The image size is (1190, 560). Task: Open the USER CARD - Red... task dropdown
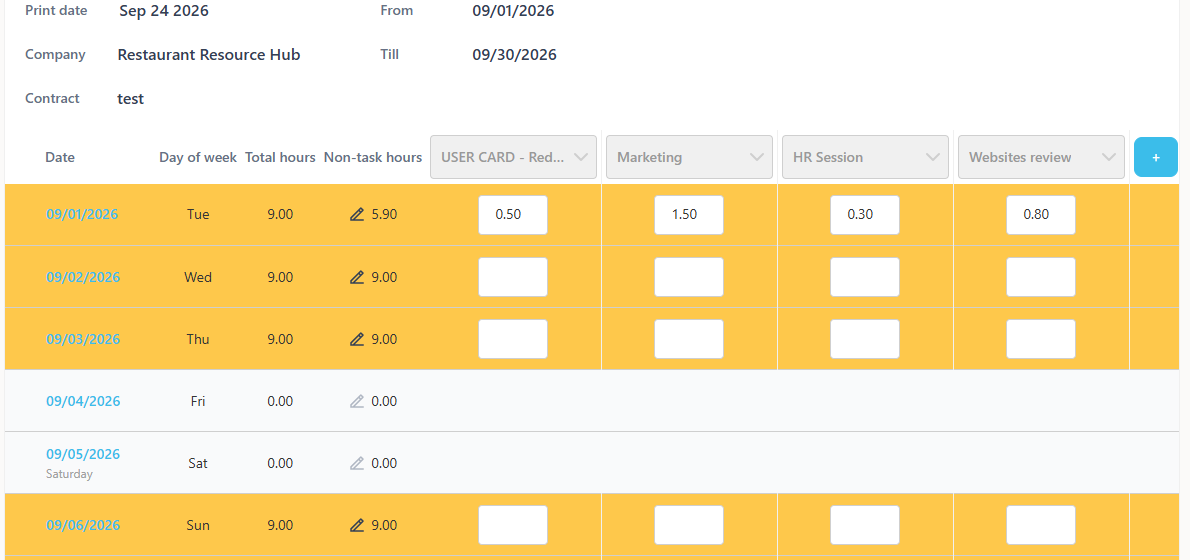513,157
